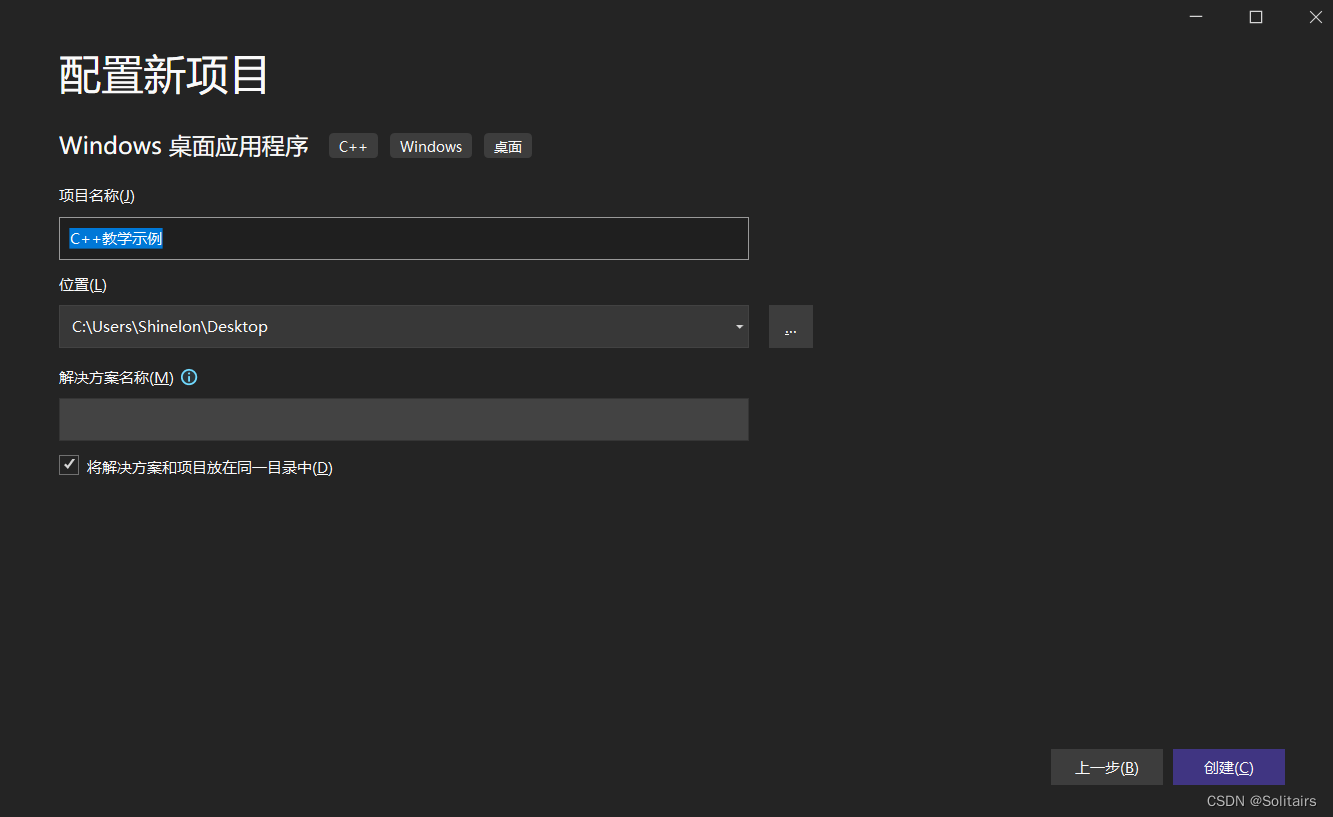Minimize the dialog window
Image resolution: width=1333 pixels, height=817 pixels.
tap(1196, 17)
